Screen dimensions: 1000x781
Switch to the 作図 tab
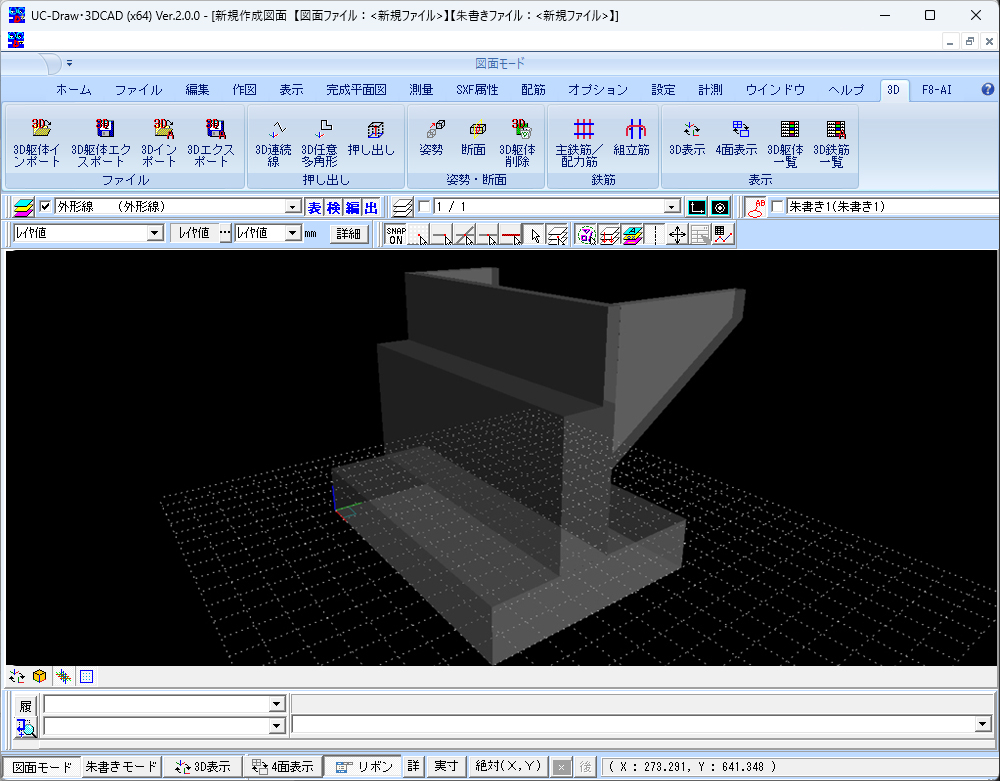point(245,89)
